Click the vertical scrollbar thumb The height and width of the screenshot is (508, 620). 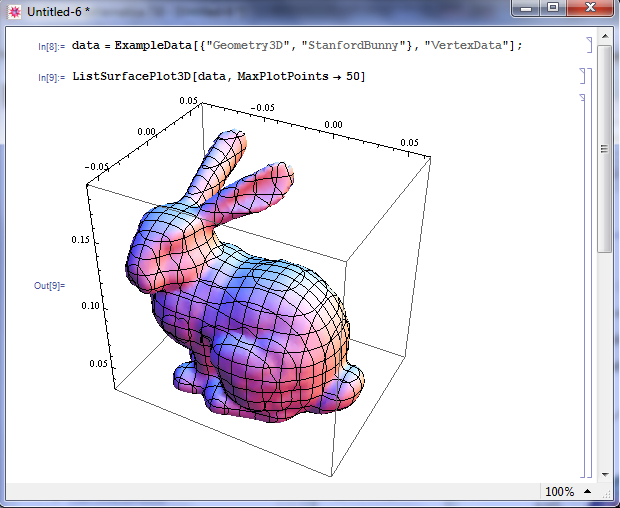pos(605,149)
